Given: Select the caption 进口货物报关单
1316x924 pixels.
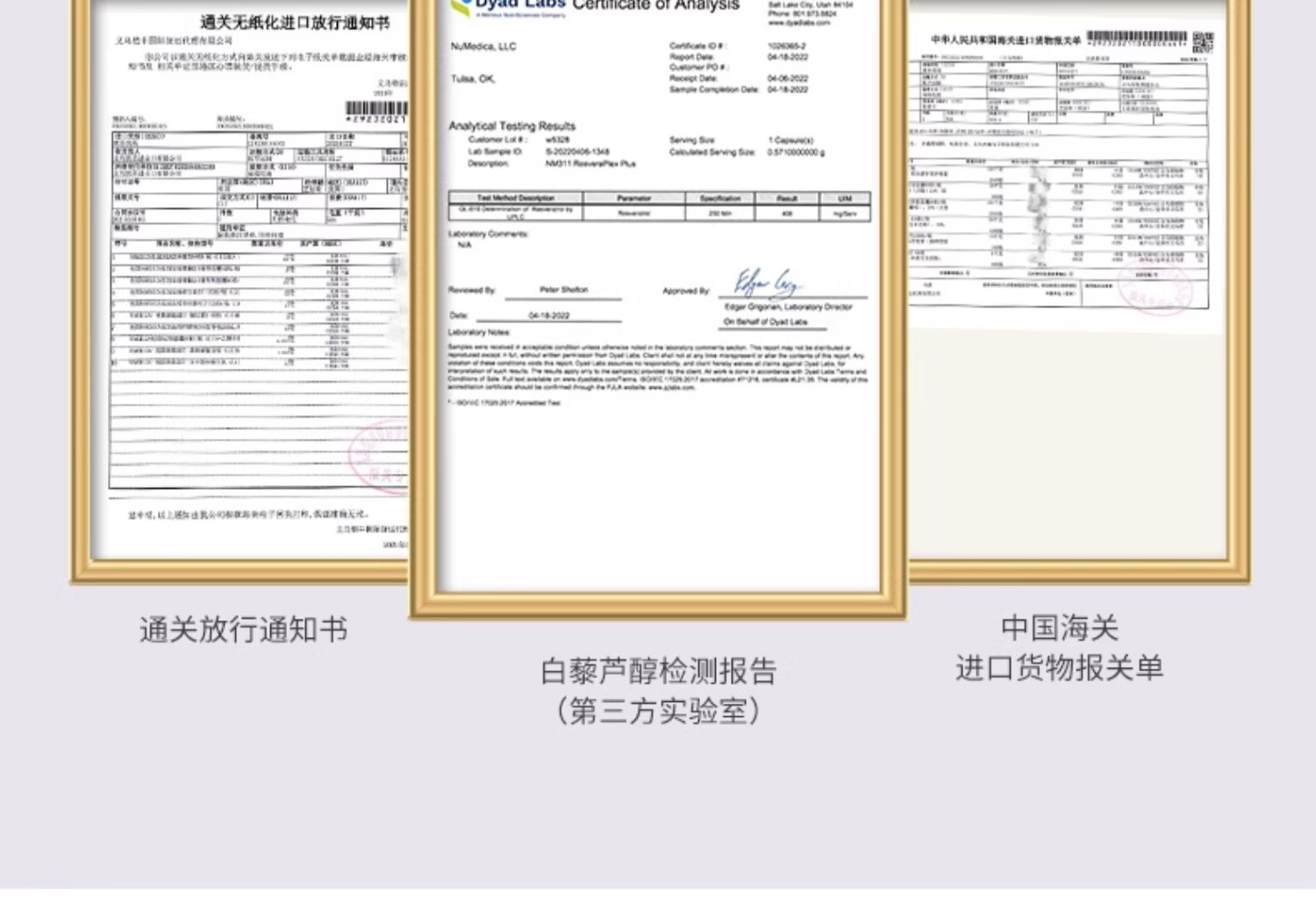Looking at the screenshot, I should (x=1060, y=668).
